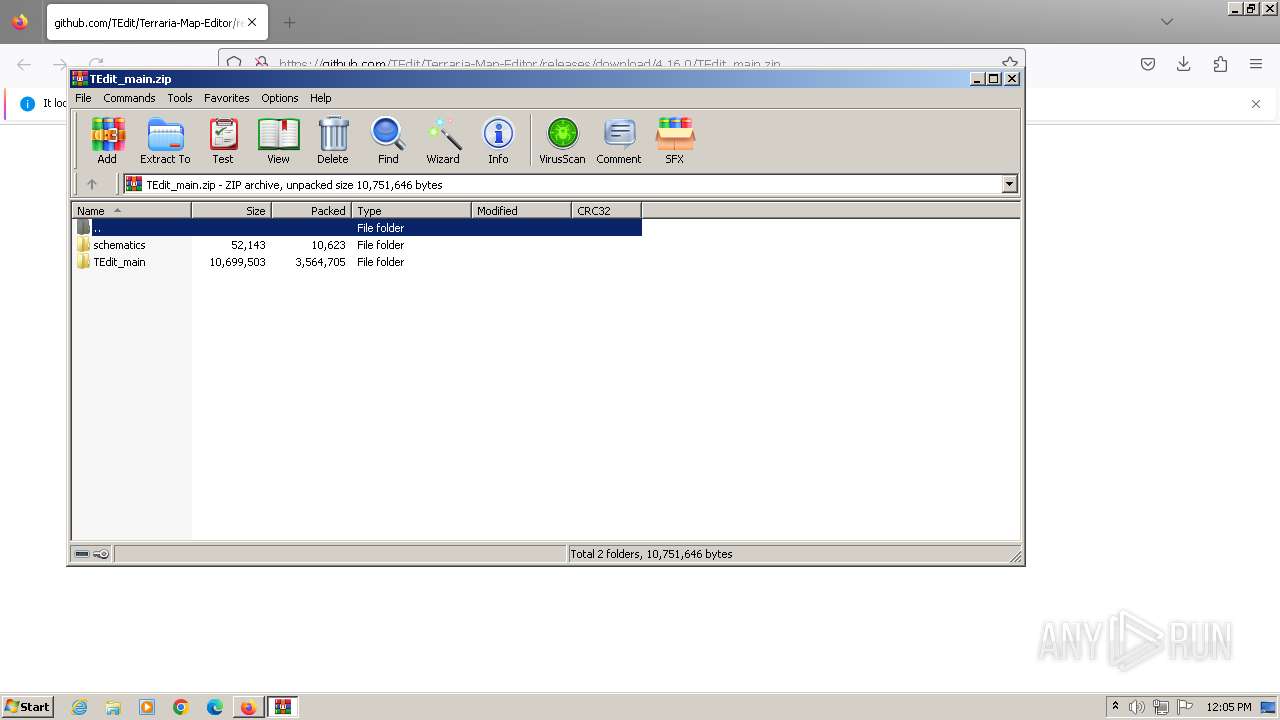Click the 52,143 size value

pyautogui.click(x=248, y=245)
